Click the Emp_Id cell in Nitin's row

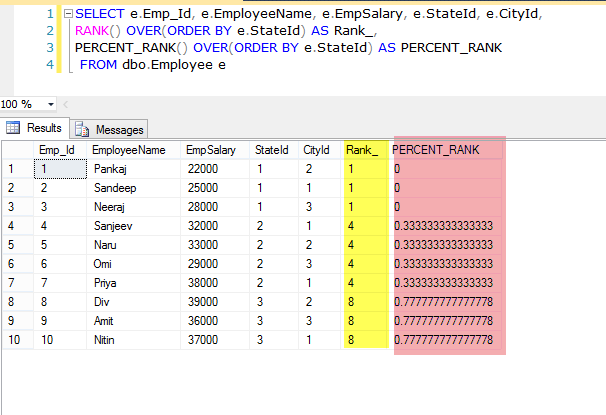pyautogui.click(x=60, y=340)
